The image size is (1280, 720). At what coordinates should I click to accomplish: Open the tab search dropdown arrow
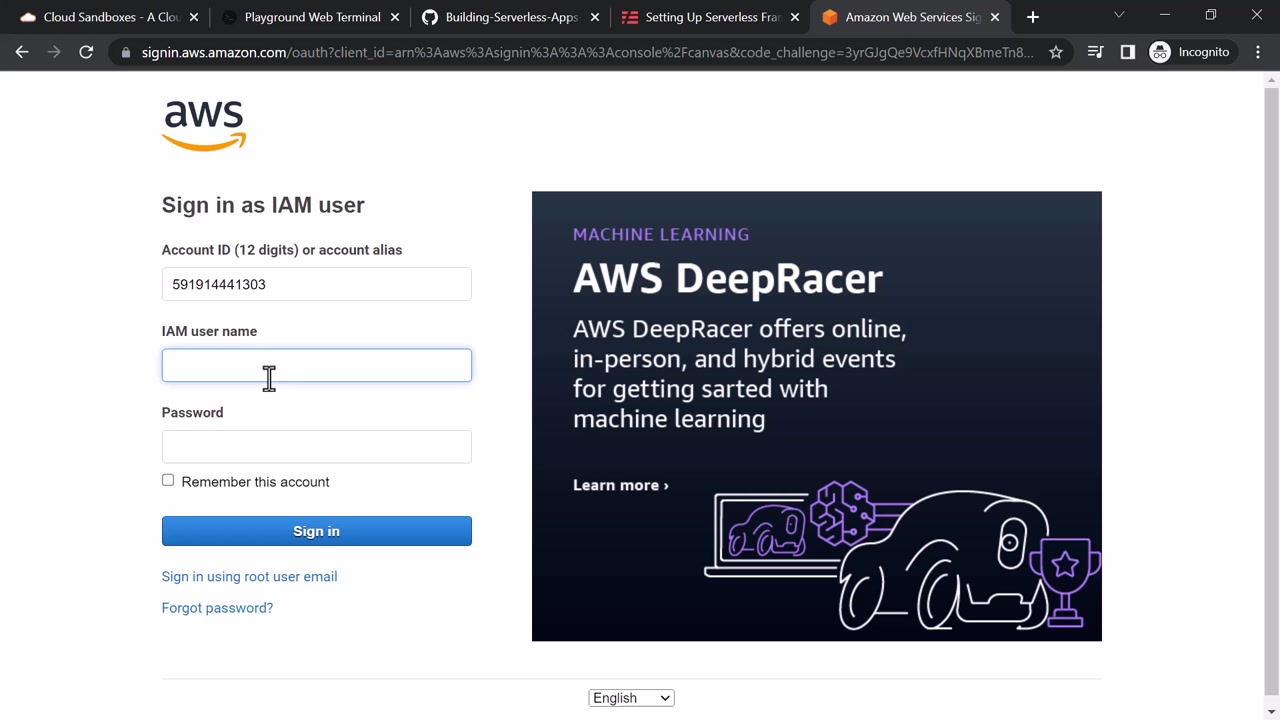(x=1119, y=16)
